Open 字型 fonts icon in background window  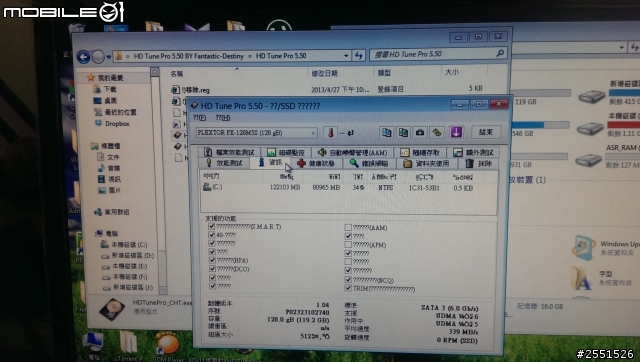[581, 278]
